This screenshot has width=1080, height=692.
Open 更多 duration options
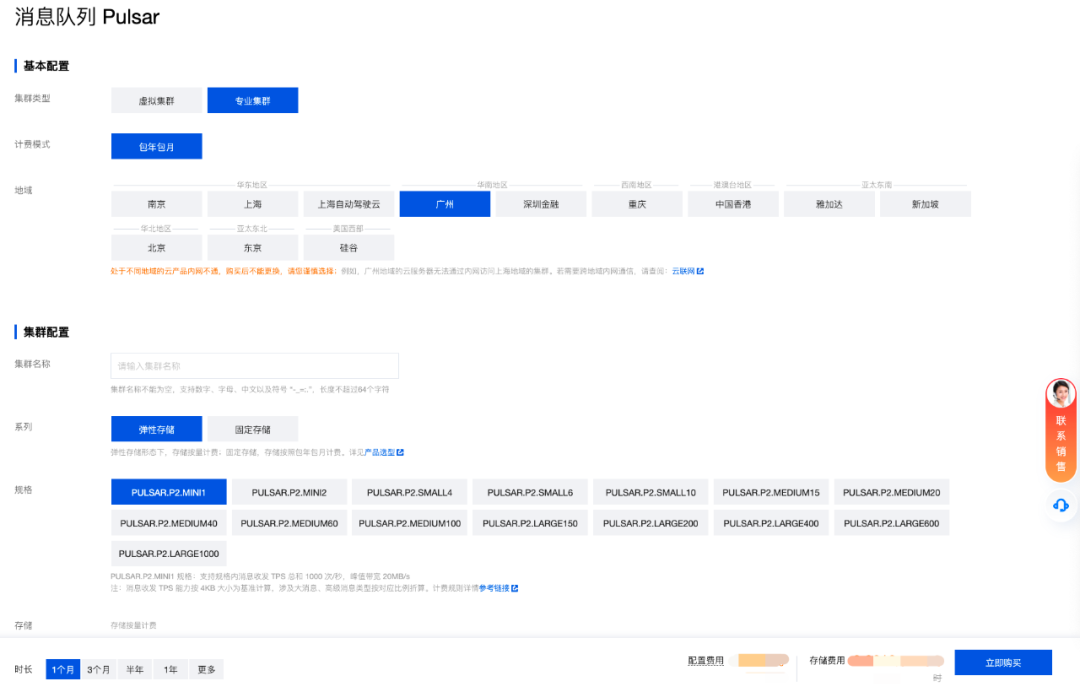click(206, 669)
